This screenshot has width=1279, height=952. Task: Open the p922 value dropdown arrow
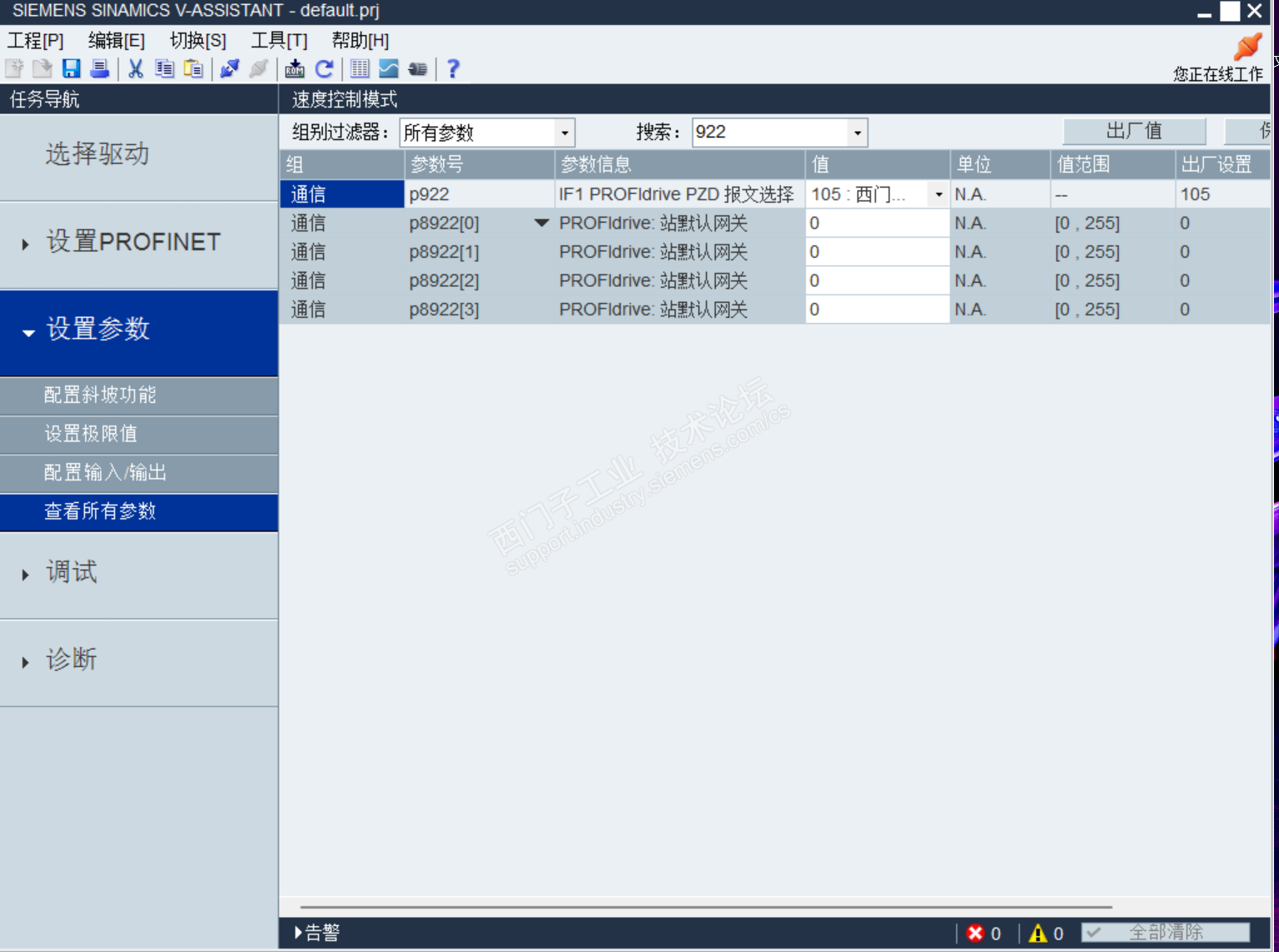tap(939, 194)
